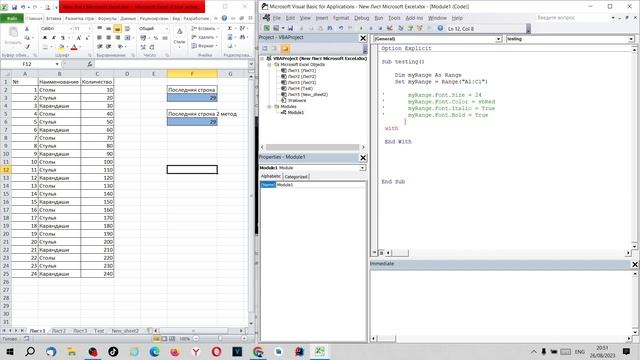Toggle left text alignment in Excel ribbon
The image size is (640, 360).
click(99, 38)
